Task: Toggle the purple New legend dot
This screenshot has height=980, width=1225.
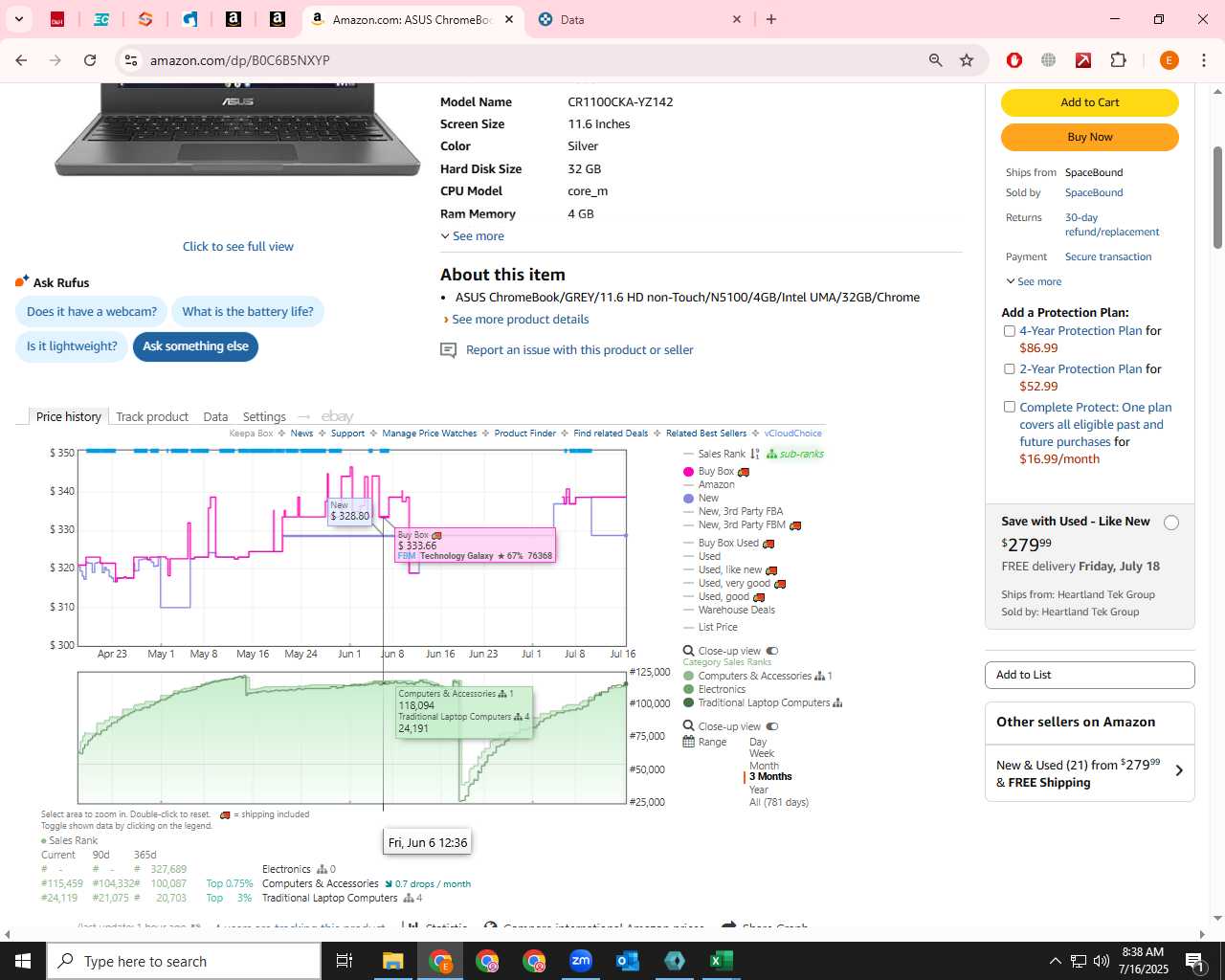Action: click(688, 499)
